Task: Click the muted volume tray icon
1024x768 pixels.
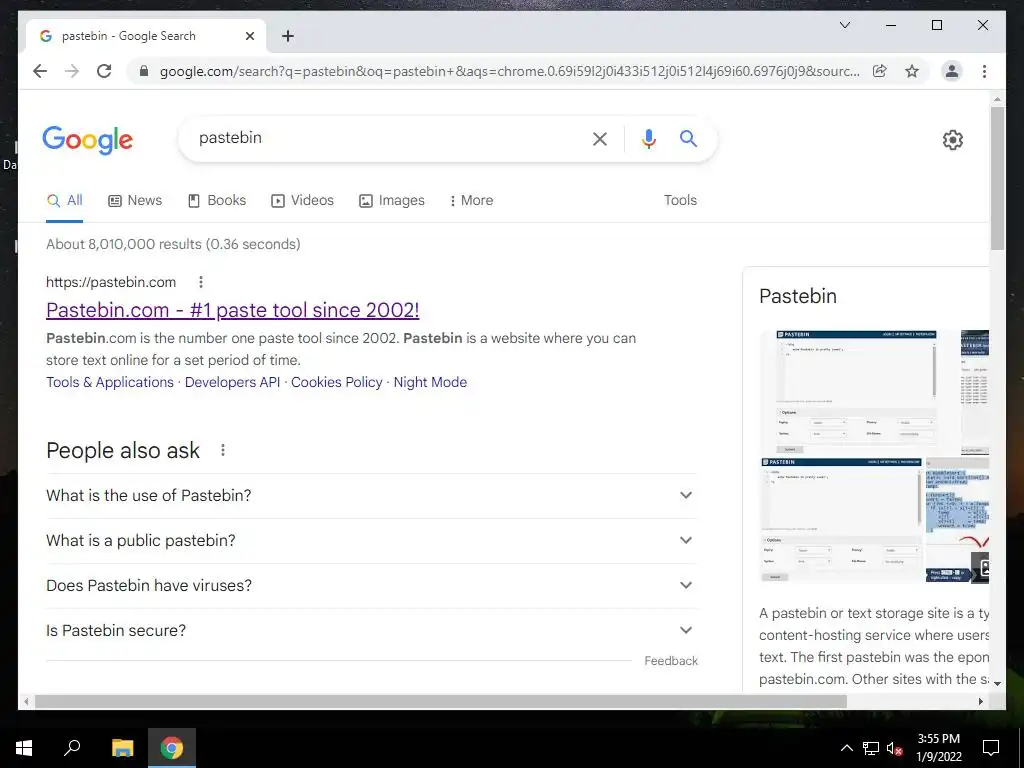Action: (895, 748)
